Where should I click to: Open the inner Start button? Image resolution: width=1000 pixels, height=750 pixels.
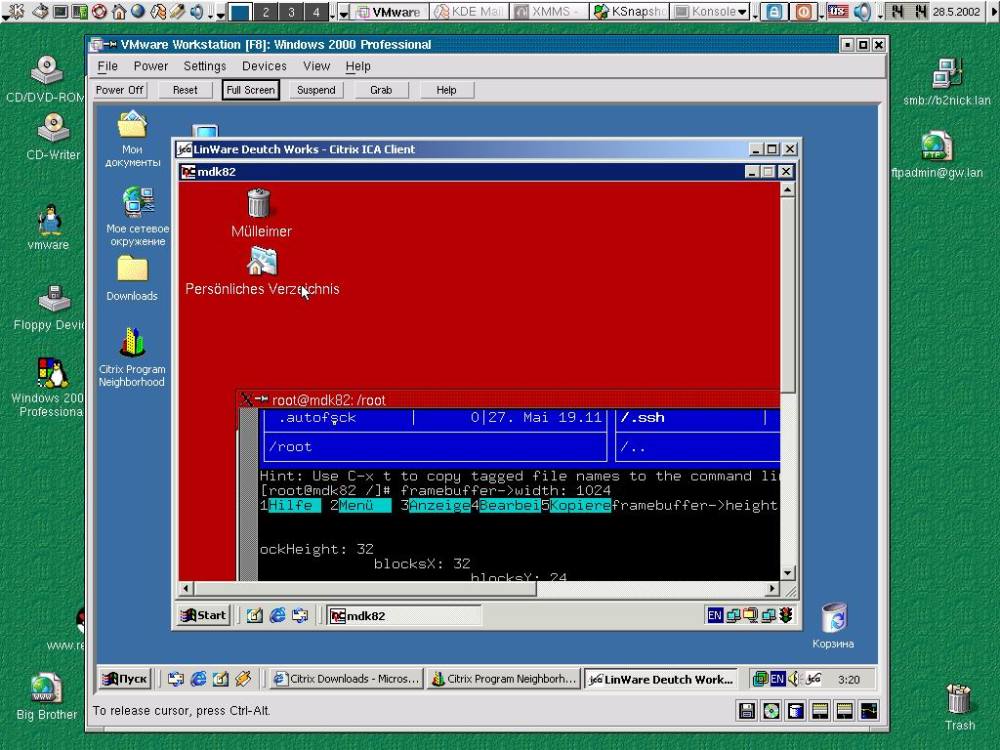[x=203, y=615]
